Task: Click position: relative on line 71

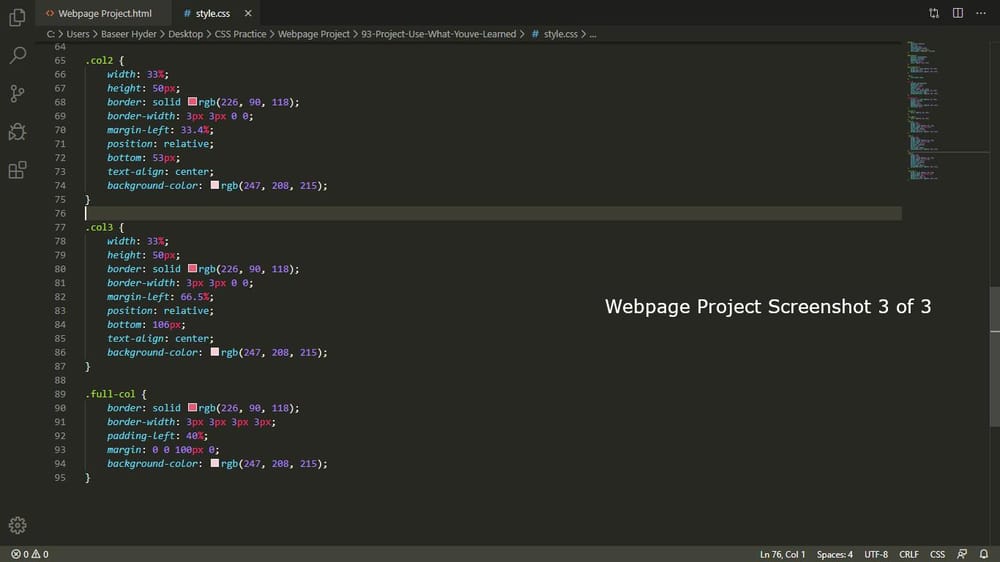Action: (160, 144)
